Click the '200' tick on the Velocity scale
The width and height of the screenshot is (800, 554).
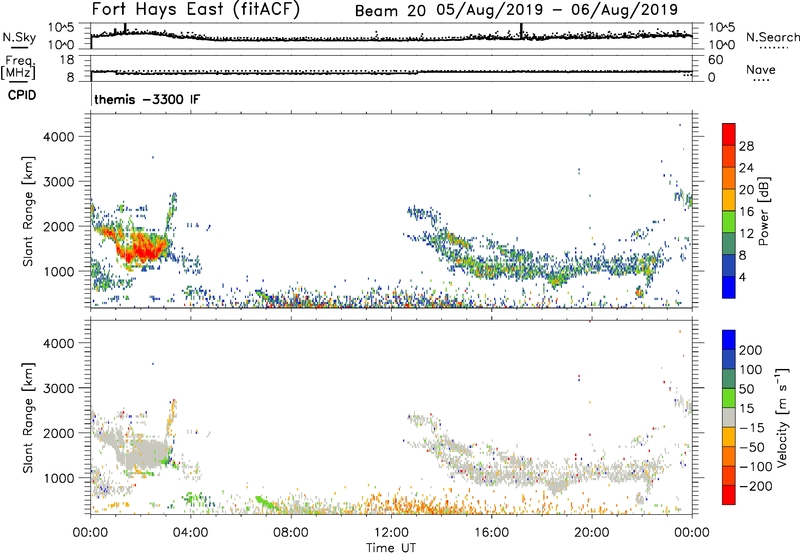750,350
